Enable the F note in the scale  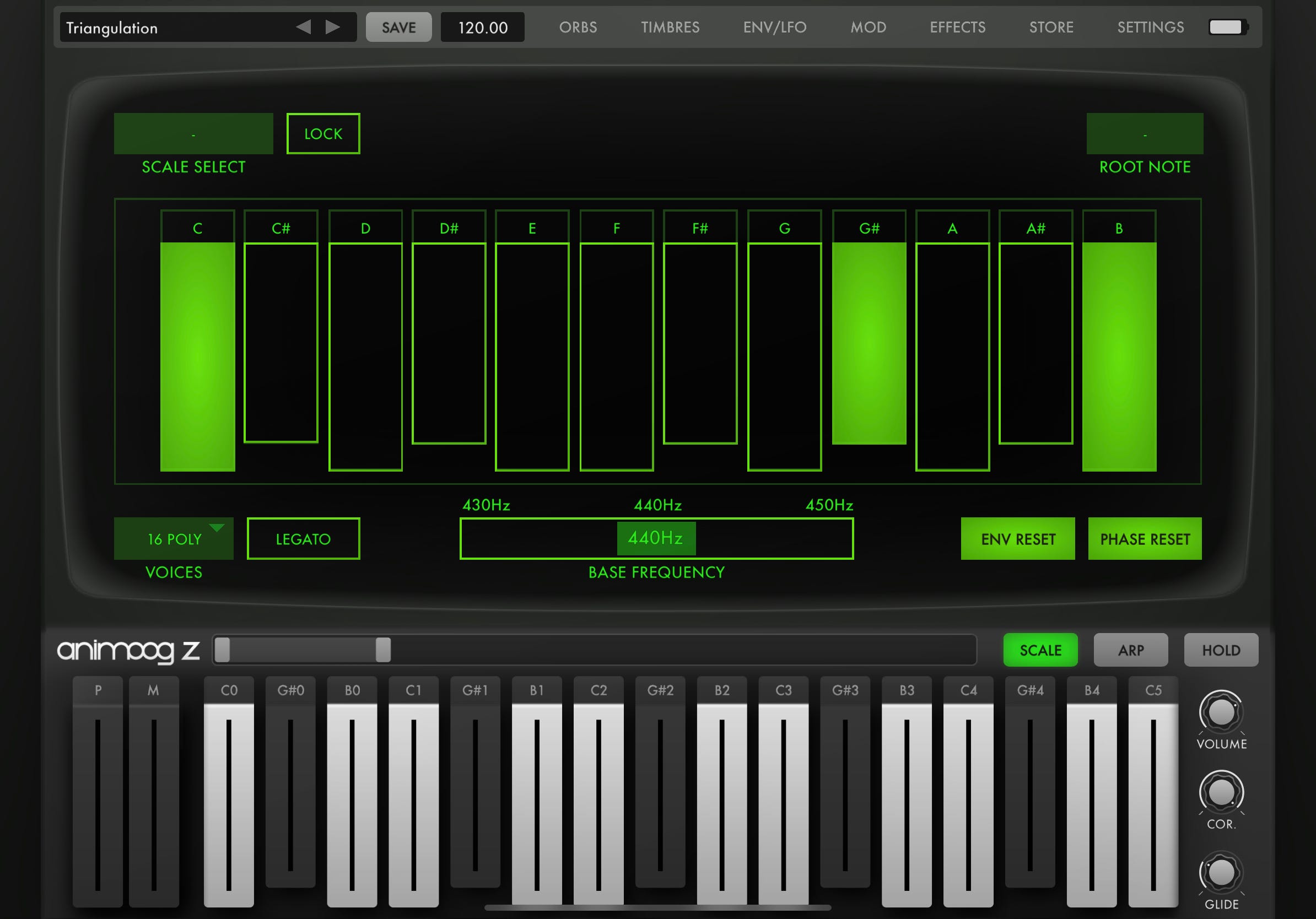pos(617,340)
